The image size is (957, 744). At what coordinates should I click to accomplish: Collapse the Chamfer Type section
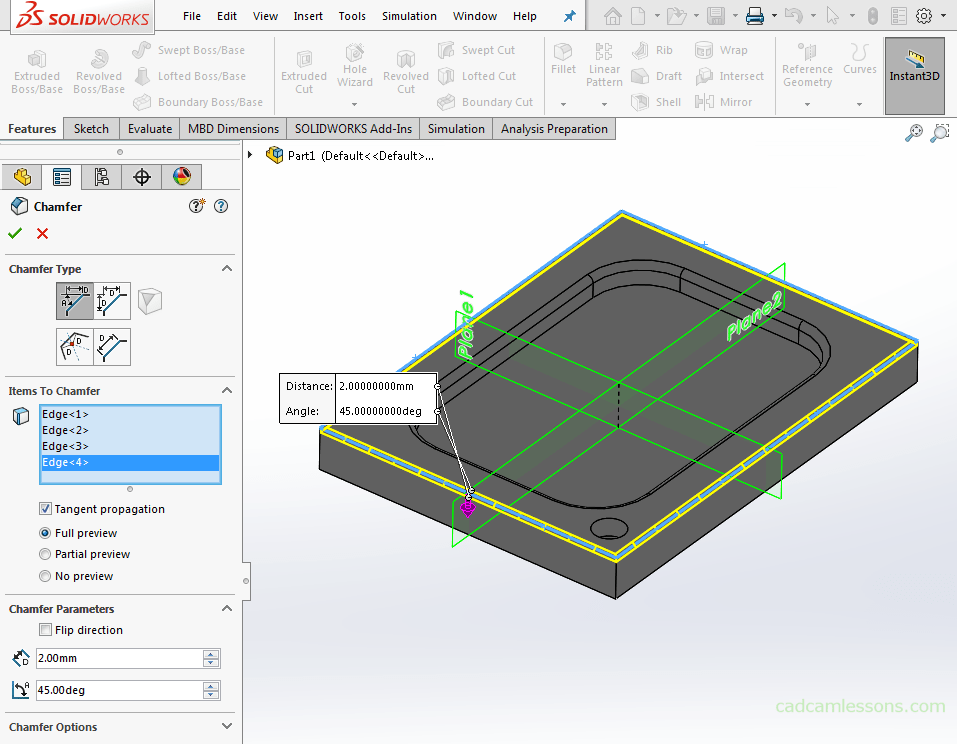click(227, 269)
